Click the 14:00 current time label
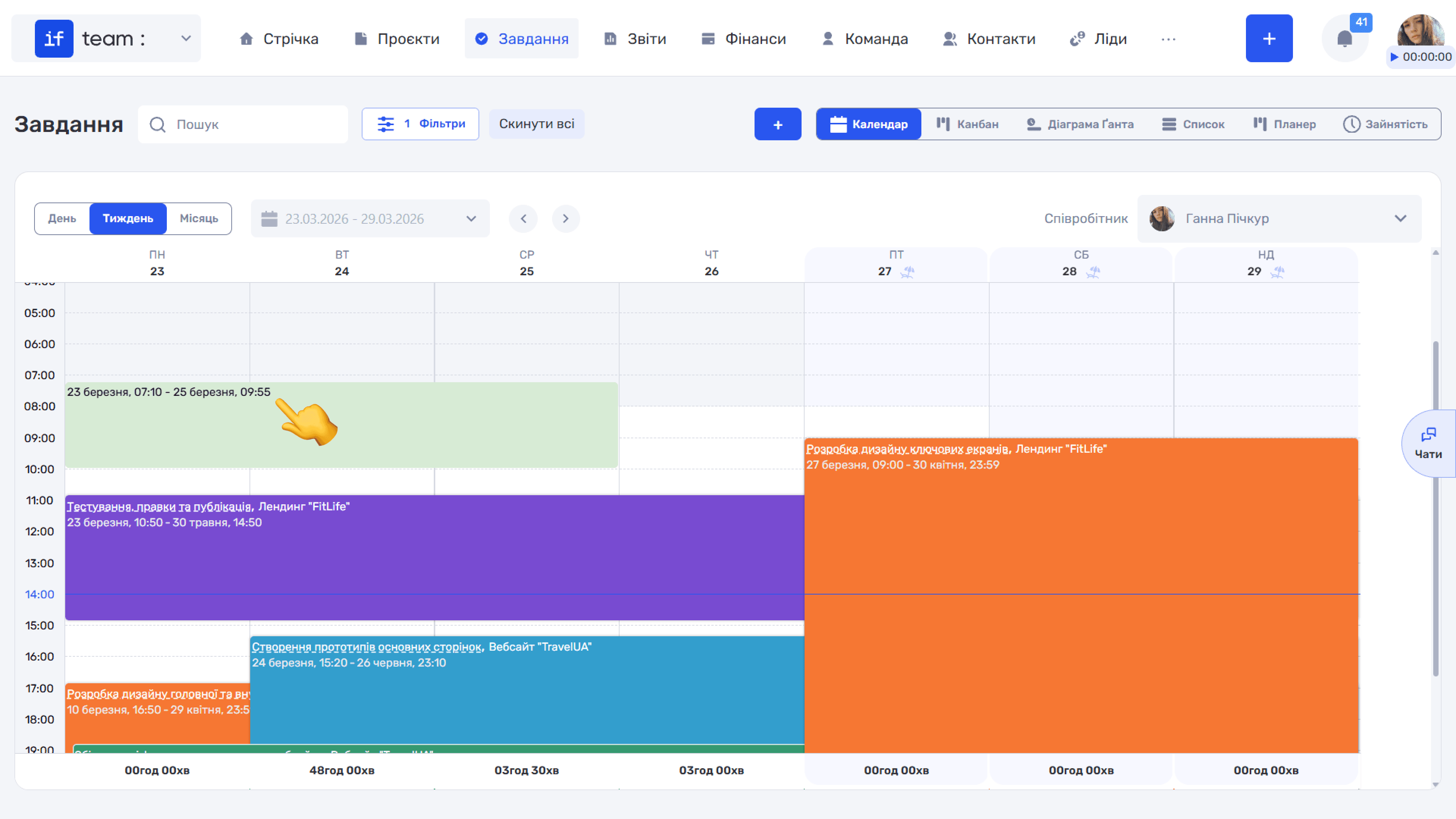The width and height of the screenshot is (1456, 819). 39,595
